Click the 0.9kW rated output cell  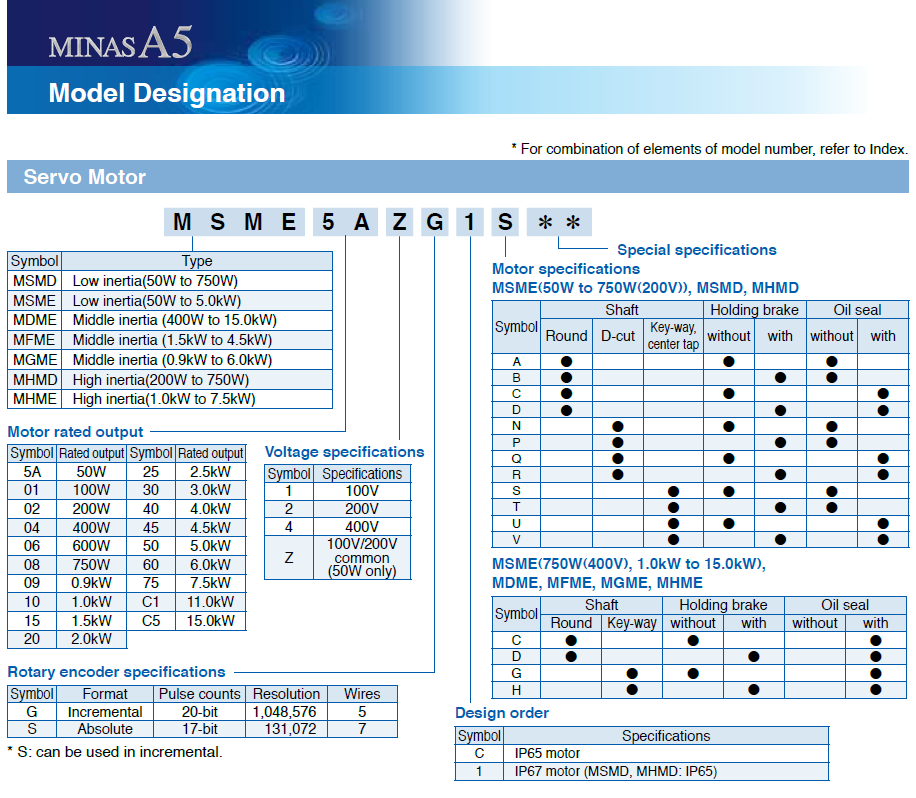click(91, 583)
